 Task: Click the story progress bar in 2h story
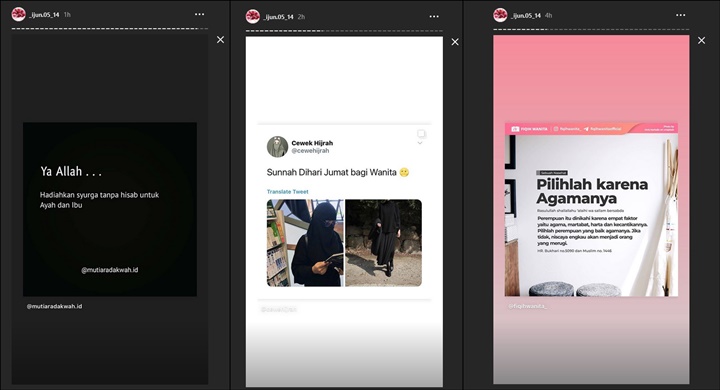pos(344,31)
